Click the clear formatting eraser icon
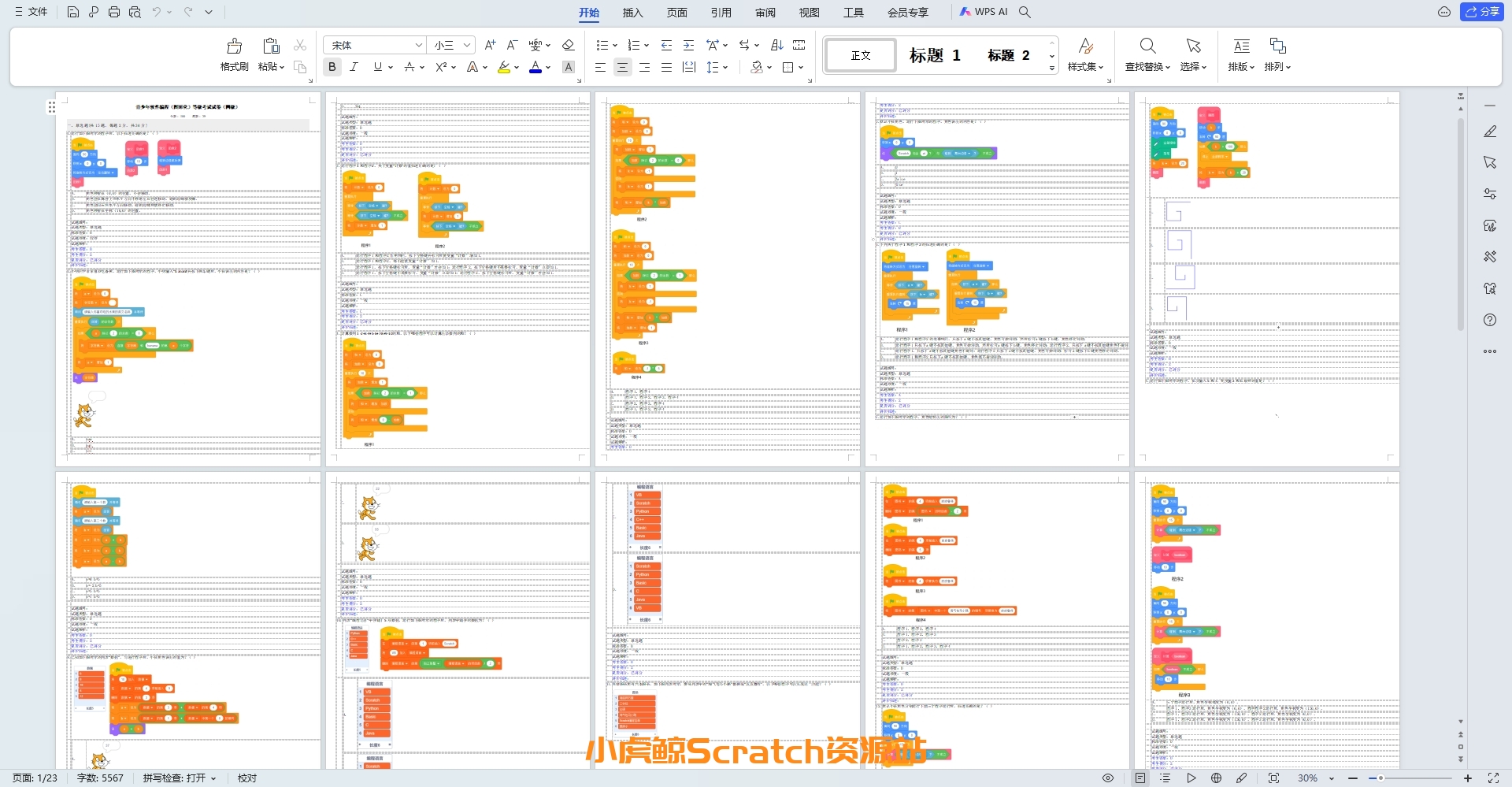Viewport: 1512px width, 787px height. click(568, 46)
